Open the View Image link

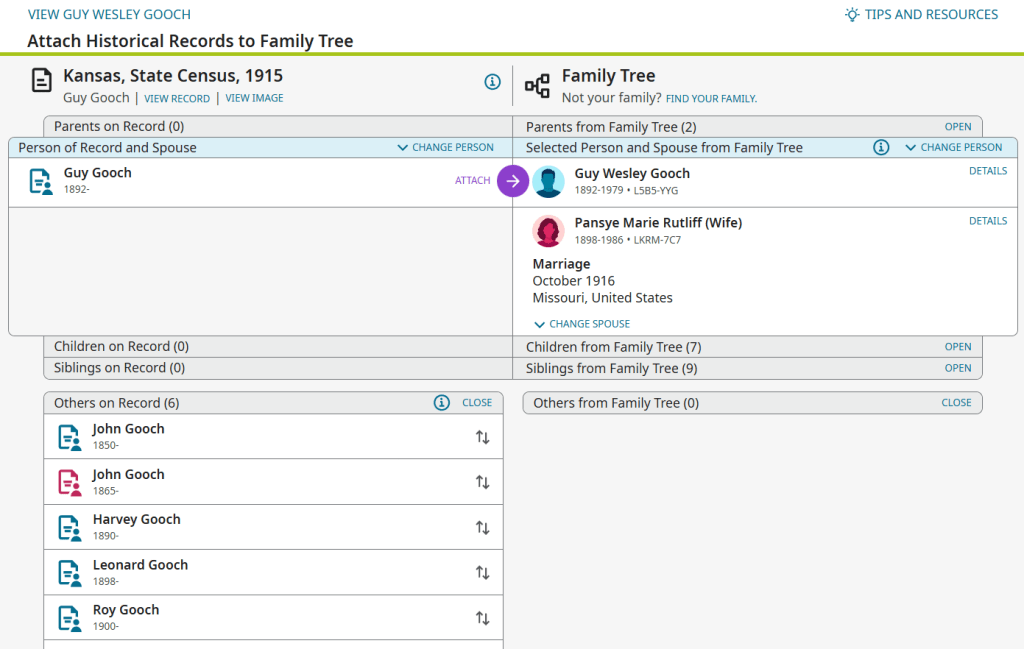tap(254, 99)
